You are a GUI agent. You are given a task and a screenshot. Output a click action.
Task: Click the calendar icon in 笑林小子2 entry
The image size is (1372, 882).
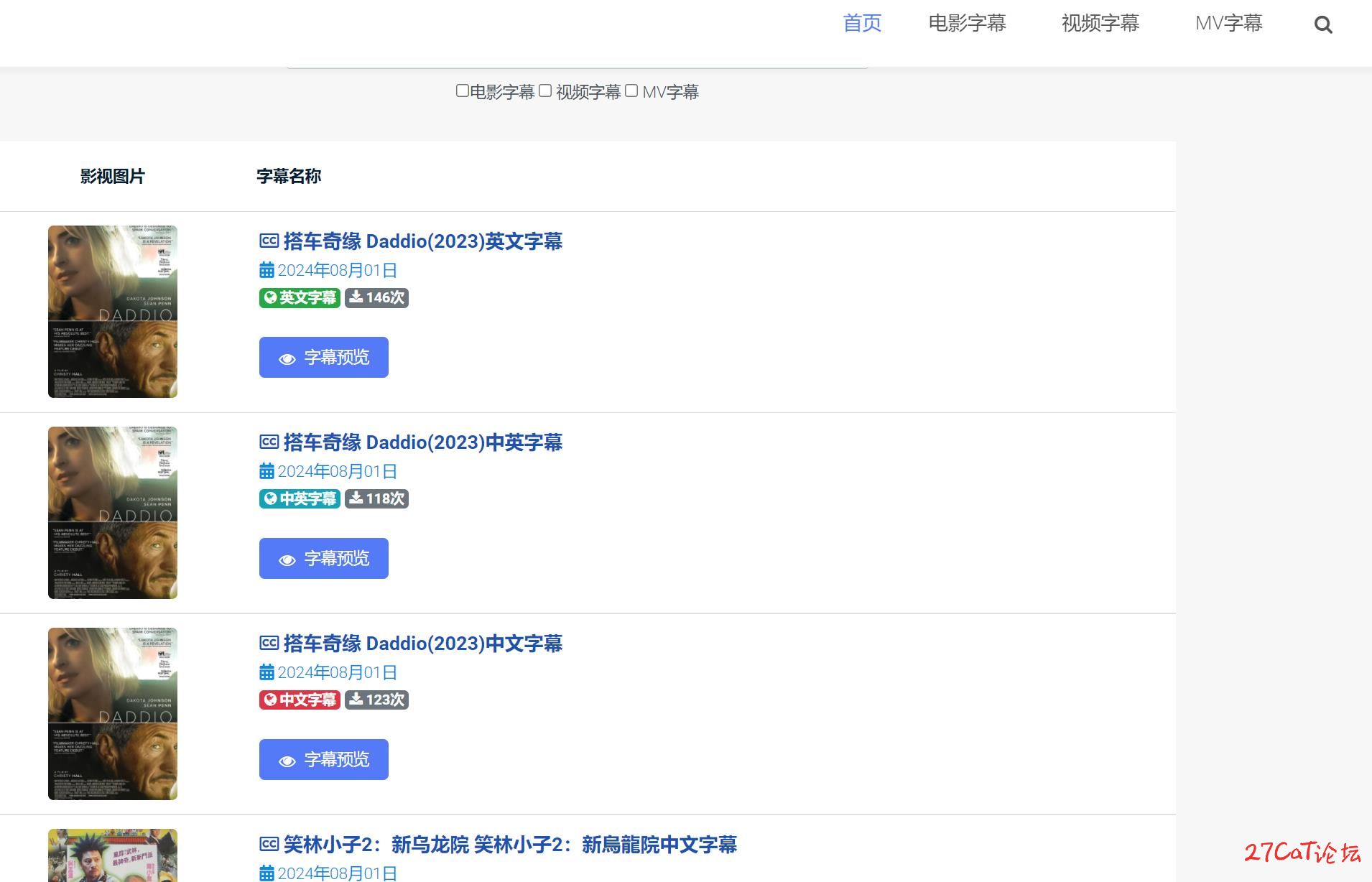click(x=266, y=873)
